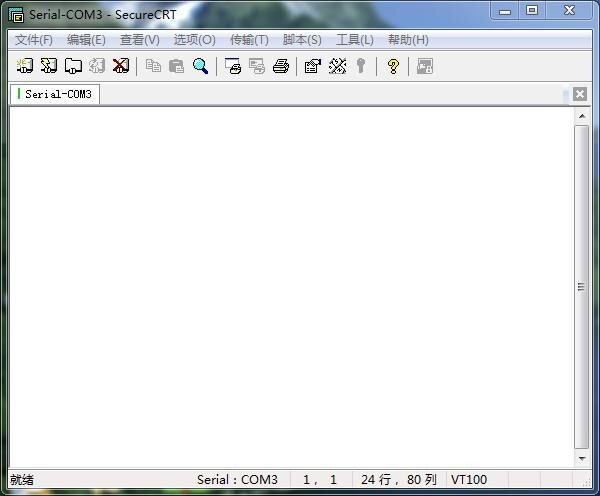Click the scrollbar up arrow

point(582,116)
